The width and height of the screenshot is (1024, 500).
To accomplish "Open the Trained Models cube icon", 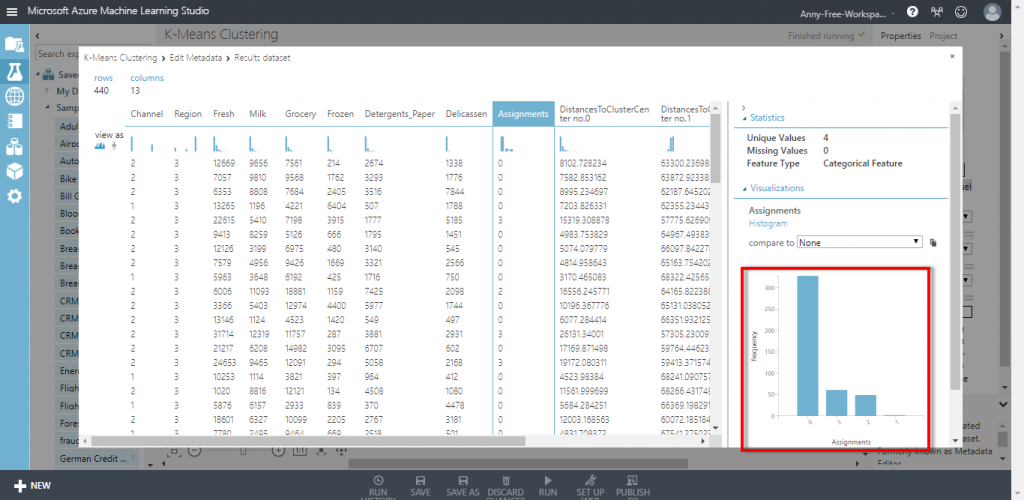I will click(x=14, y=171).
